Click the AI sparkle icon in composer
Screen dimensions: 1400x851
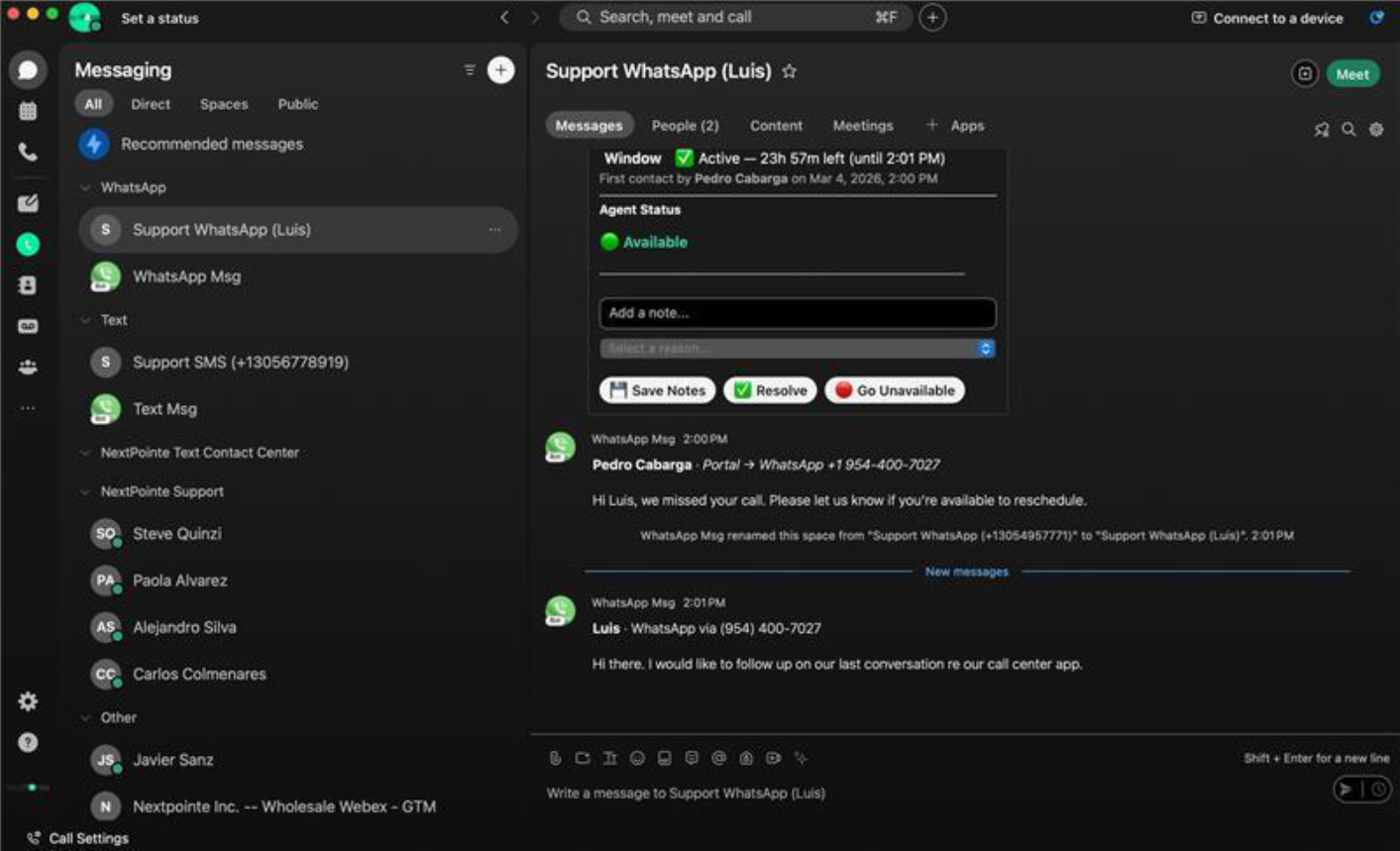pyautogui.click(x=801, y=758)
